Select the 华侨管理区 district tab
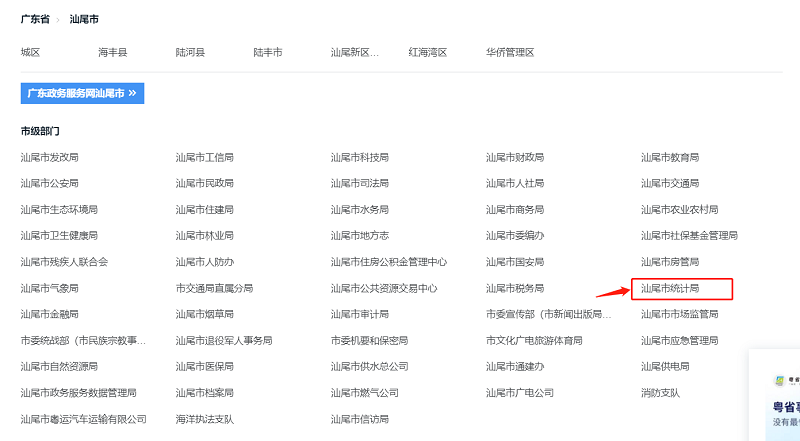The height and width of the screenshot is (441, 800). (510, 52)
